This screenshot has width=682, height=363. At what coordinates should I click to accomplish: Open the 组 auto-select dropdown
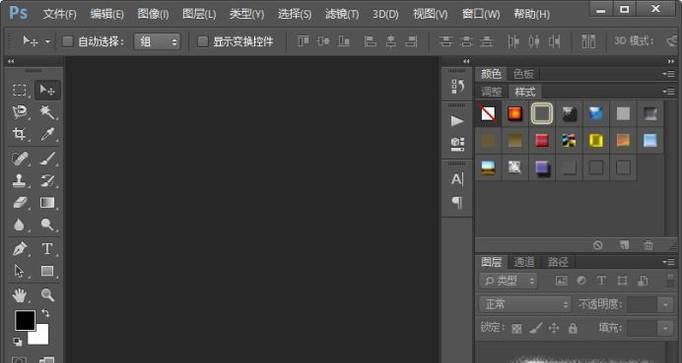[157, 42]
